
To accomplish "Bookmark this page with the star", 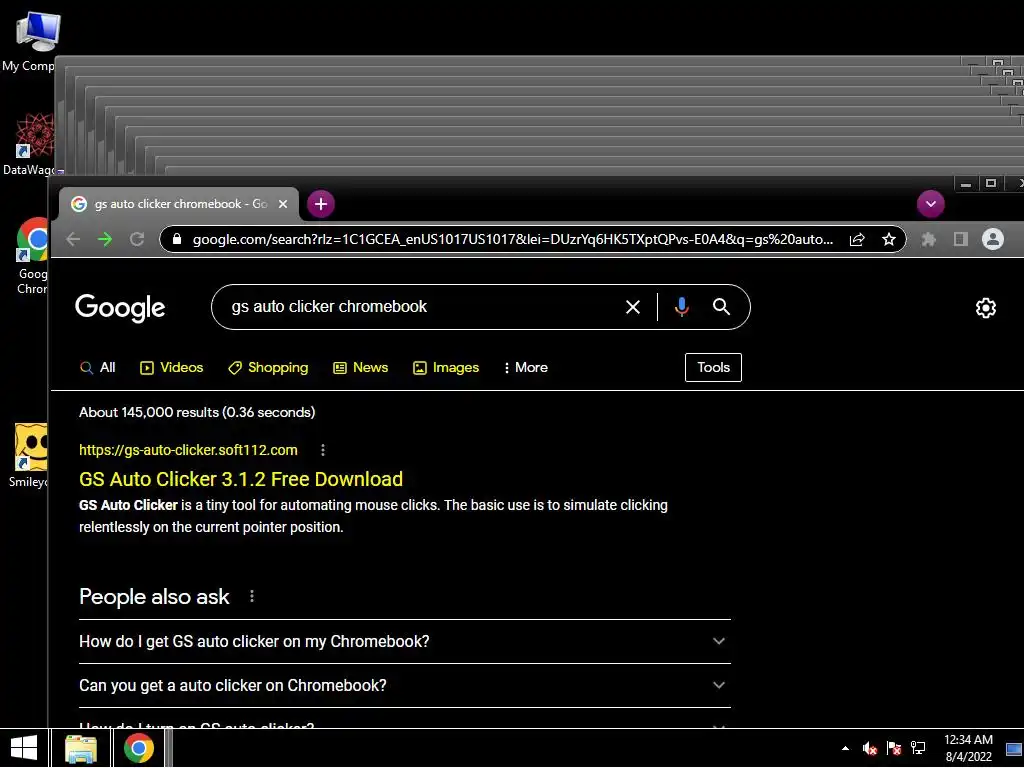I will (889, 240).
